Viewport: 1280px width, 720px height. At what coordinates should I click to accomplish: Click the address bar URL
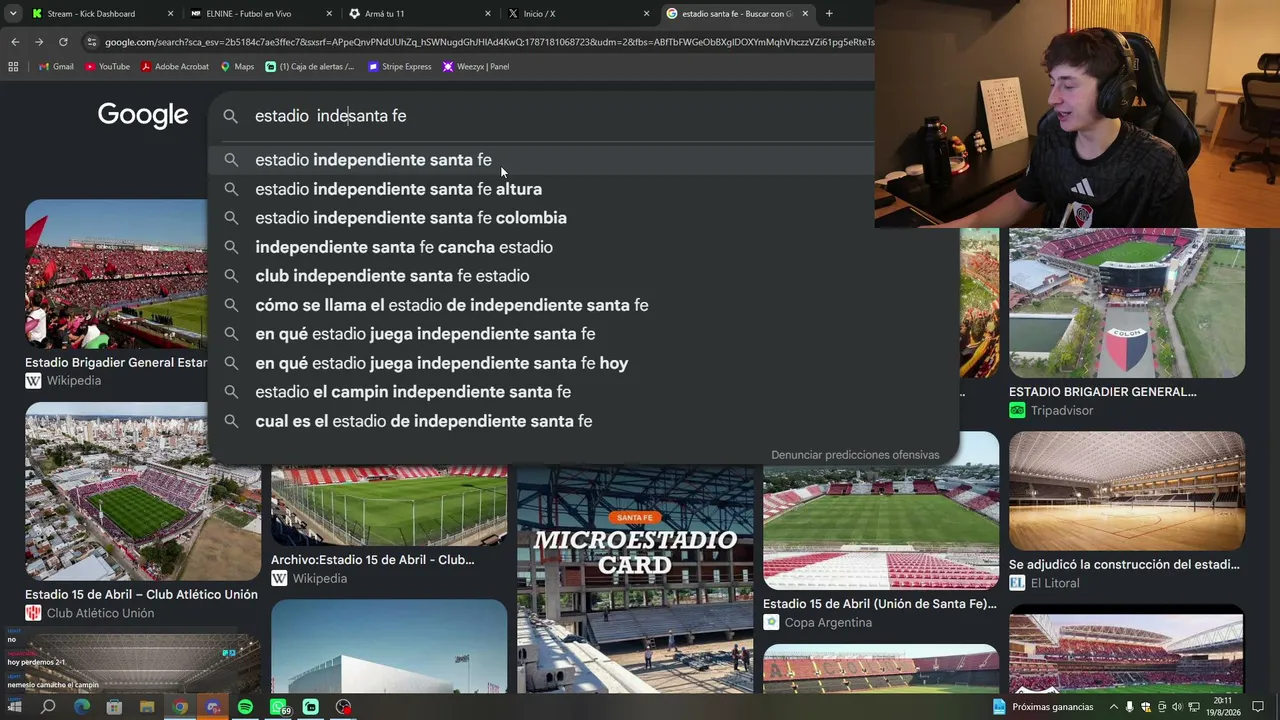(489, 42)
